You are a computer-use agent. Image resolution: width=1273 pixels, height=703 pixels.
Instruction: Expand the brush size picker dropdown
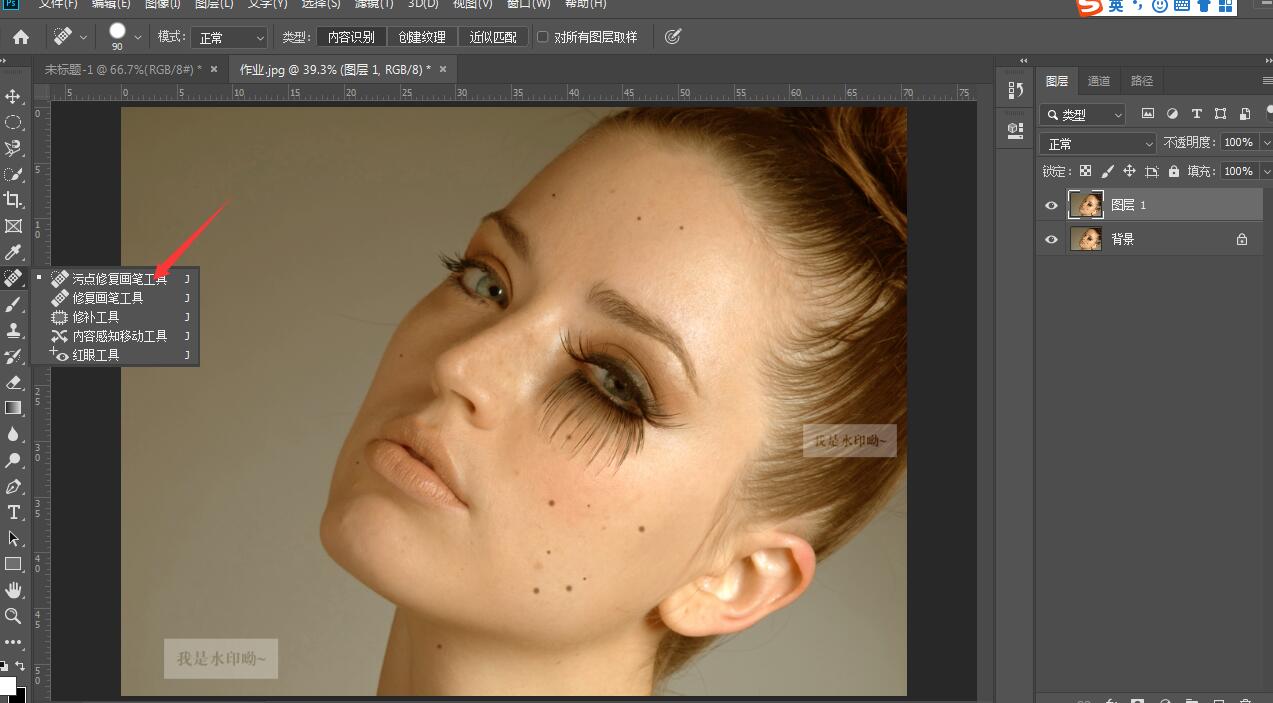click(x=138, y=37)
